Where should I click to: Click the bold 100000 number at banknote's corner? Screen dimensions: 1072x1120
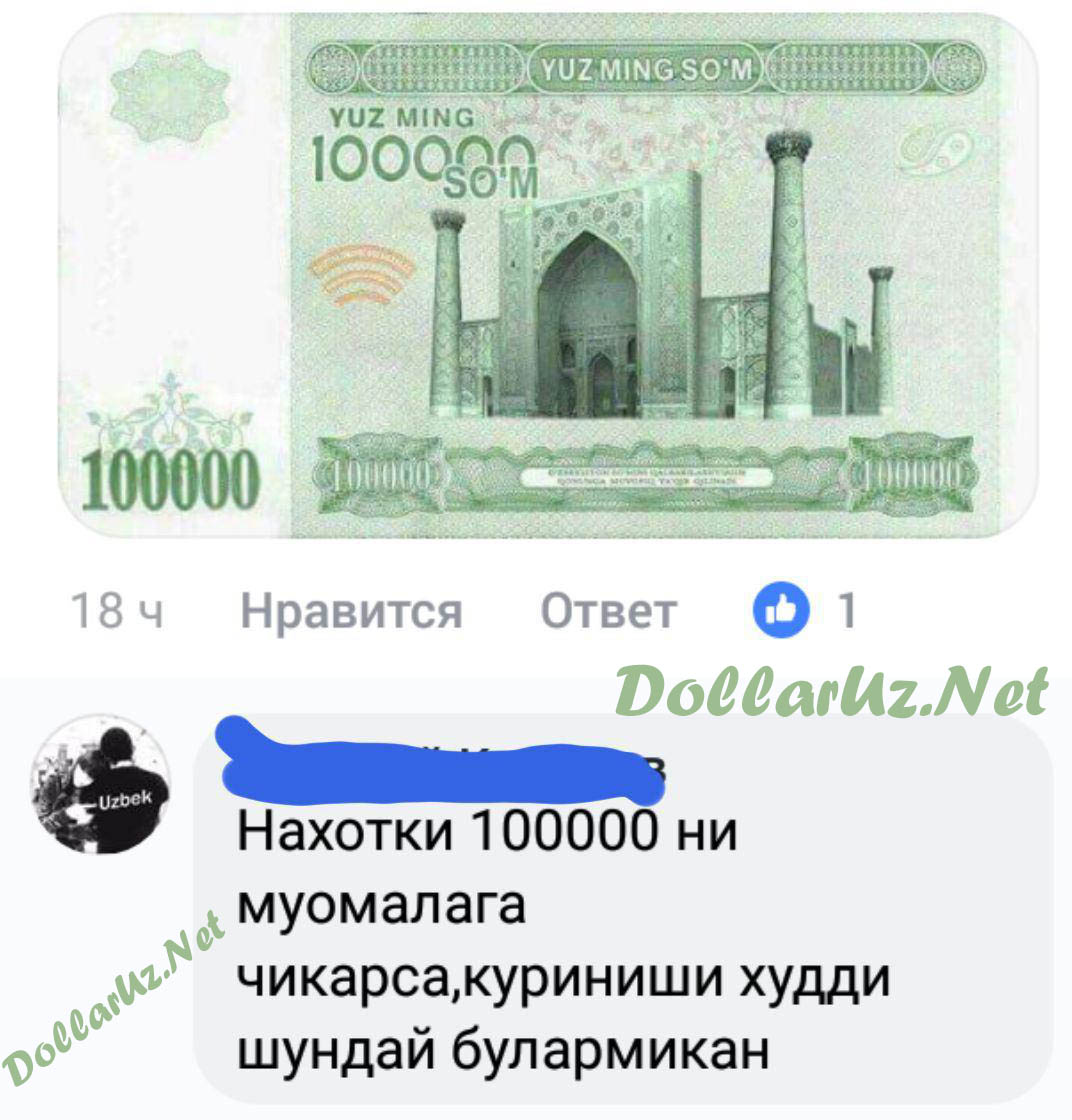[x=169, y=482]
